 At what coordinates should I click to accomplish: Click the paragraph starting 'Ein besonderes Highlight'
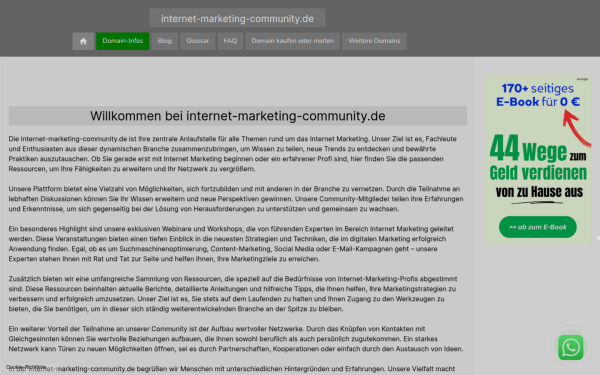[231, 244]
